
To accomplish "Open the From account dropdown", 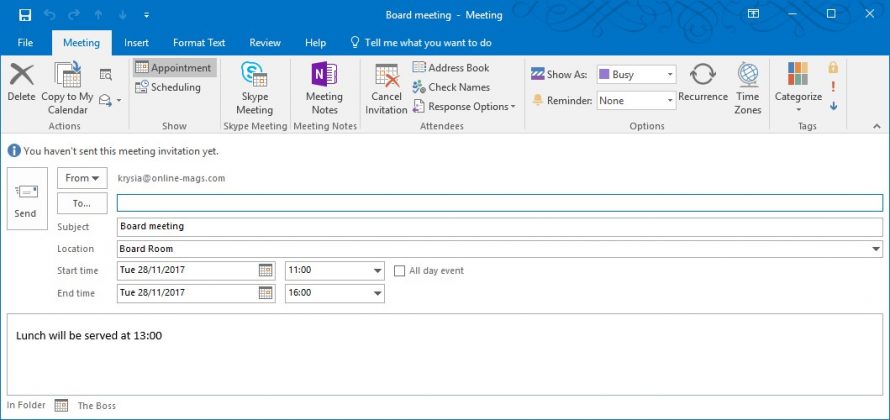I will [x=82, y=178].
